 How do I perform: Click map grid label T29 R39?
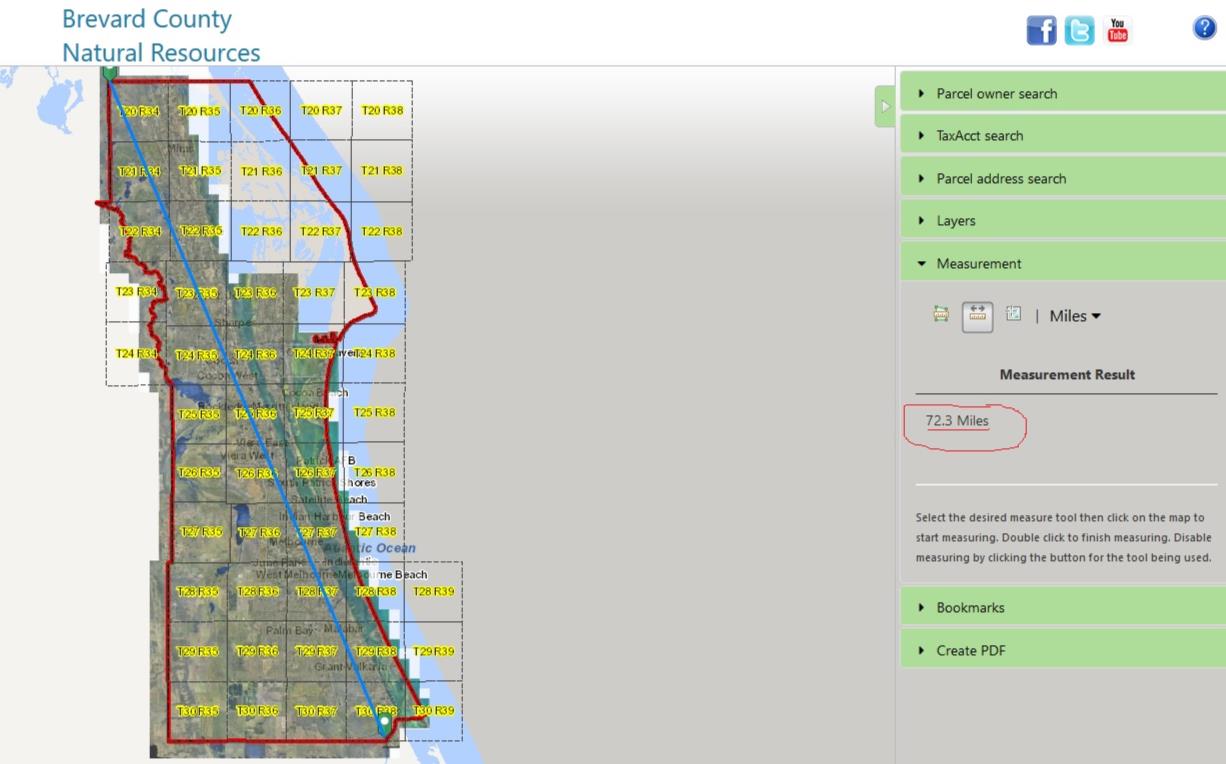point(434,651)
